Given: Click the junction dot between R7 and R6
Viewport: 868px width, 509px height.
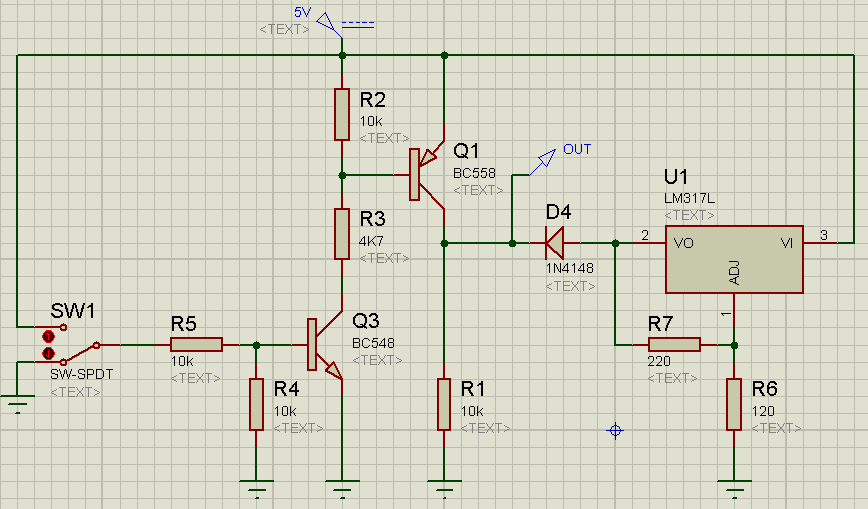Looking at the screenshot, I should (734, 345).
